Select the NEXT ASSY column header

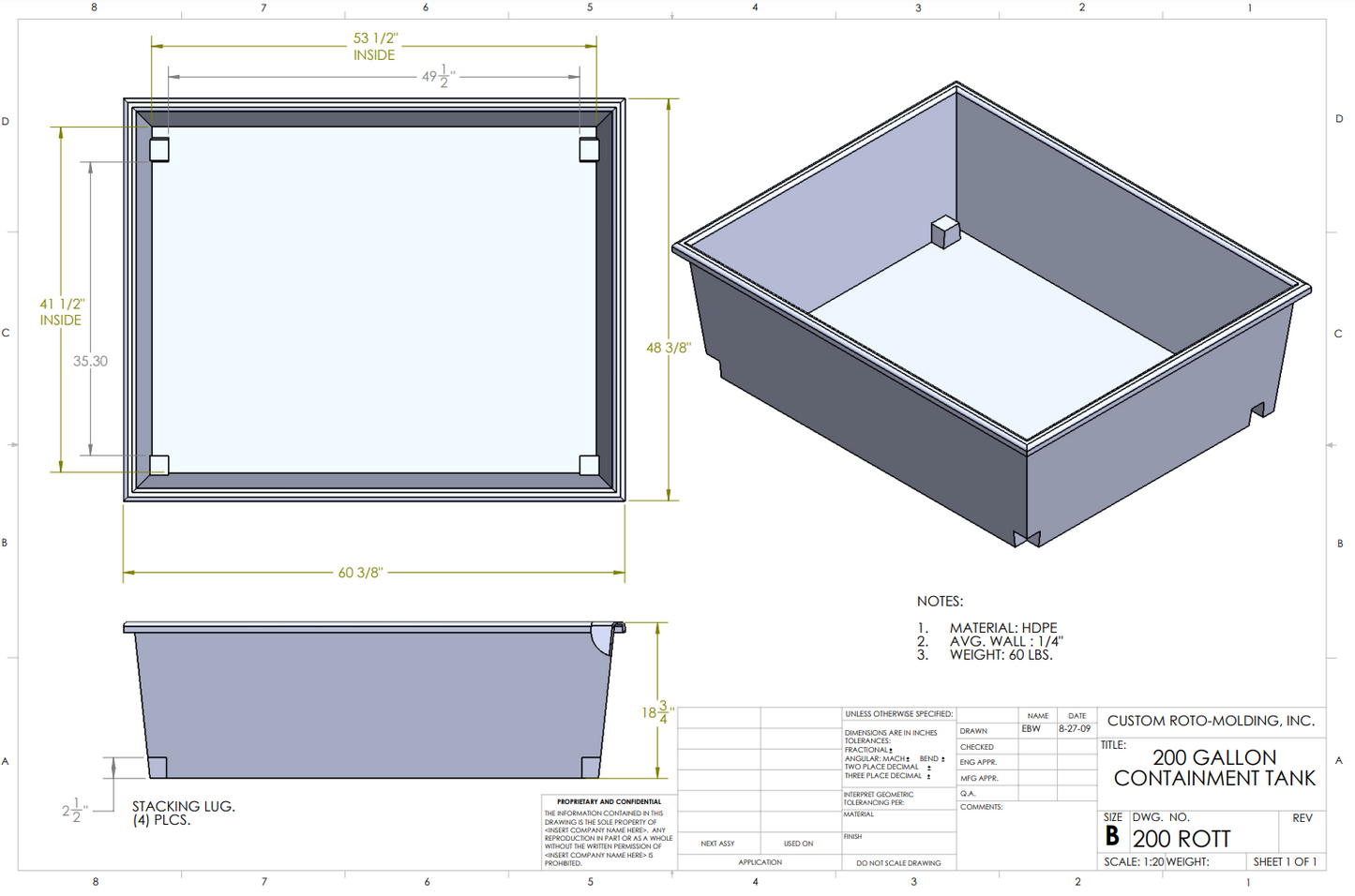718,844
